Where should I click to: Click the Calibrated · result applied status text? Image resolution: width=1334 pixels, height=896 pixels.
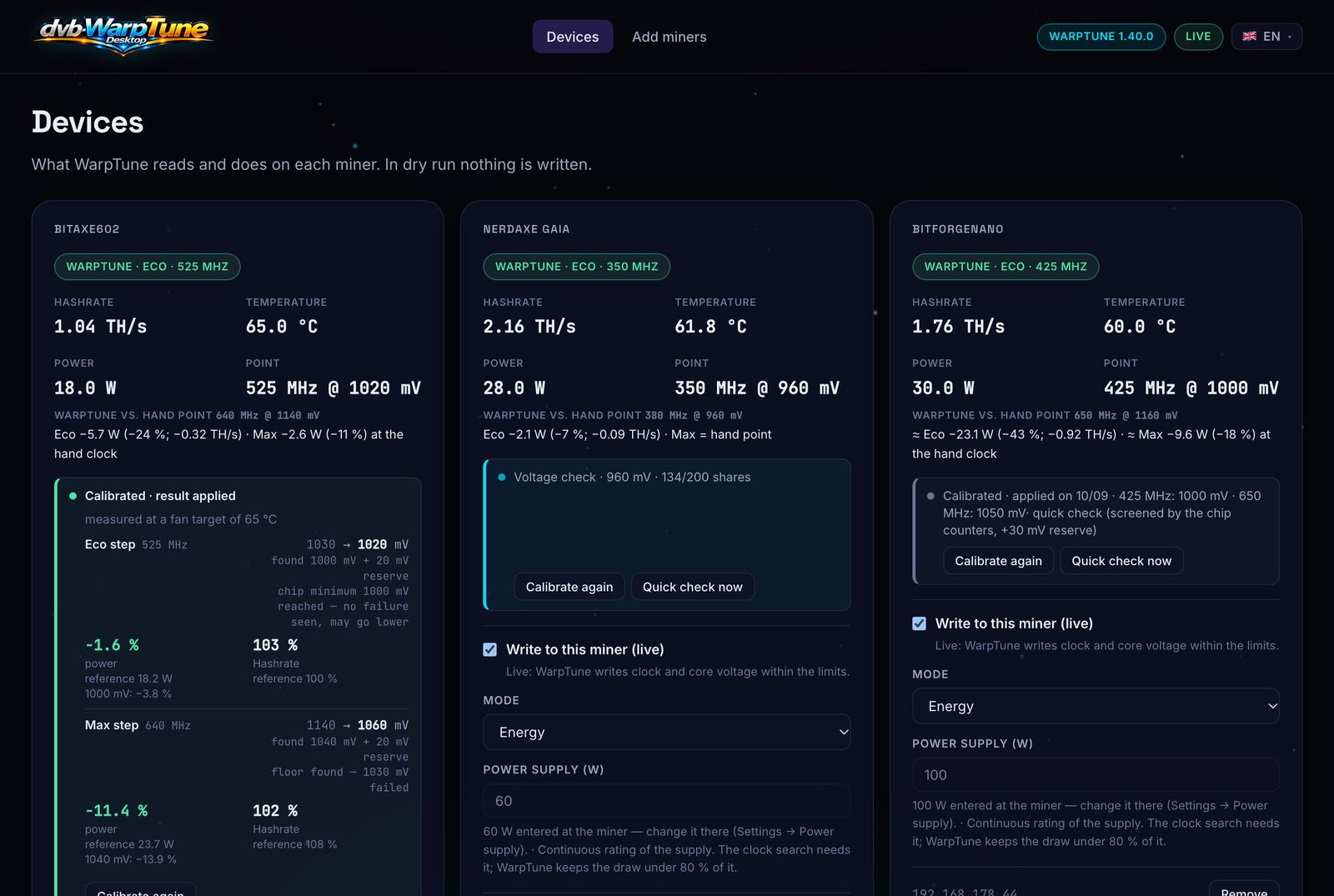(x=160, y=496)
